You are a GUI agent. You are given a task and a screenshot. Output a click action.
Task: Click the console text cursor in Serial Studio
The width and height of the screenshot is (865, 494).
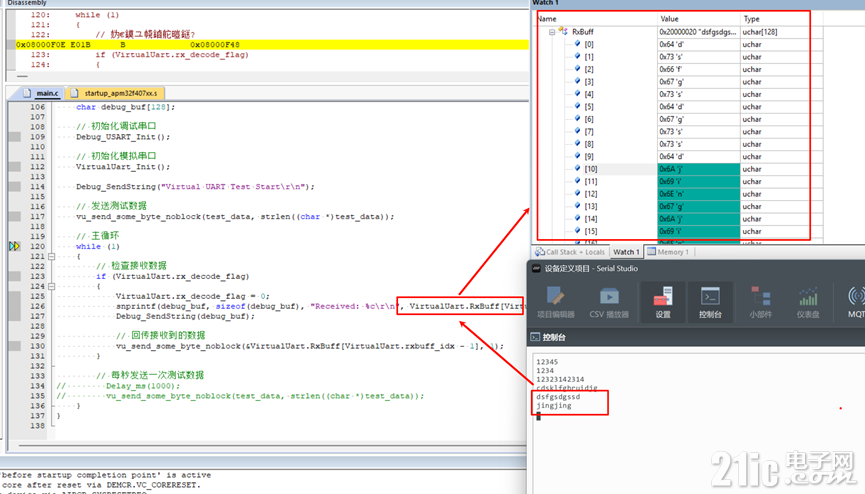pos(539,416)
